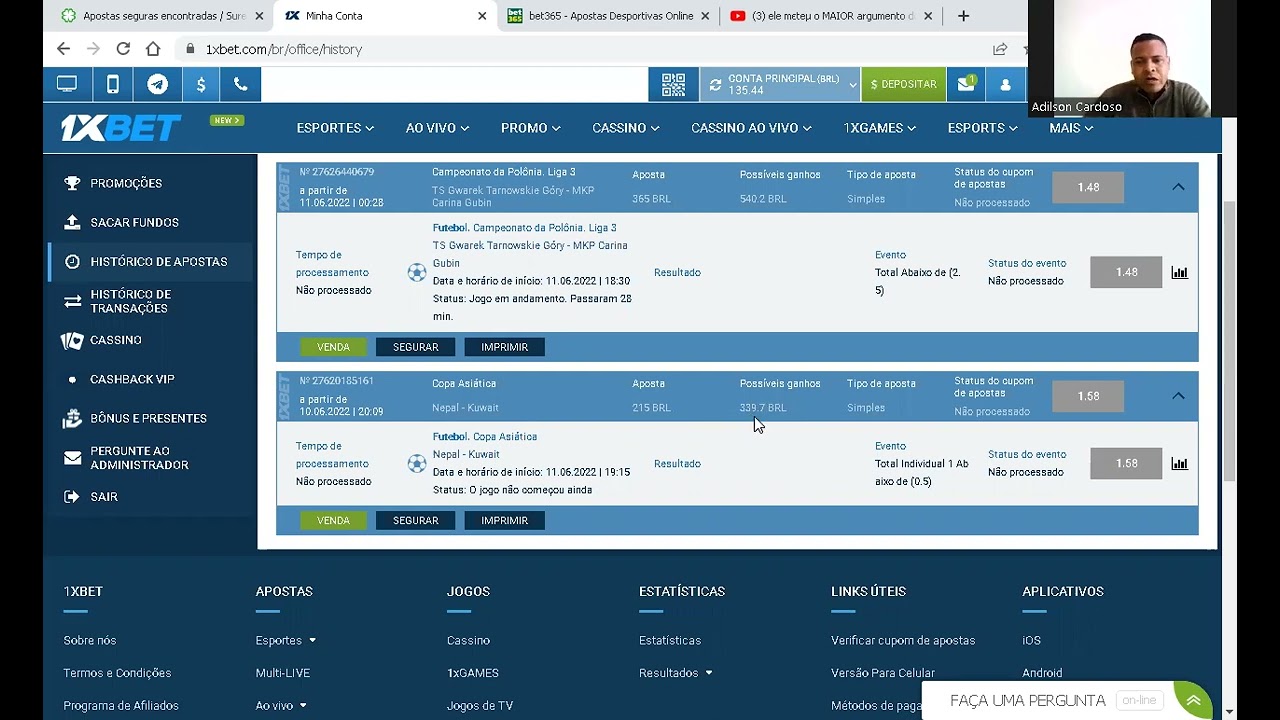Click the 1XBET logo

pos(120,128)
